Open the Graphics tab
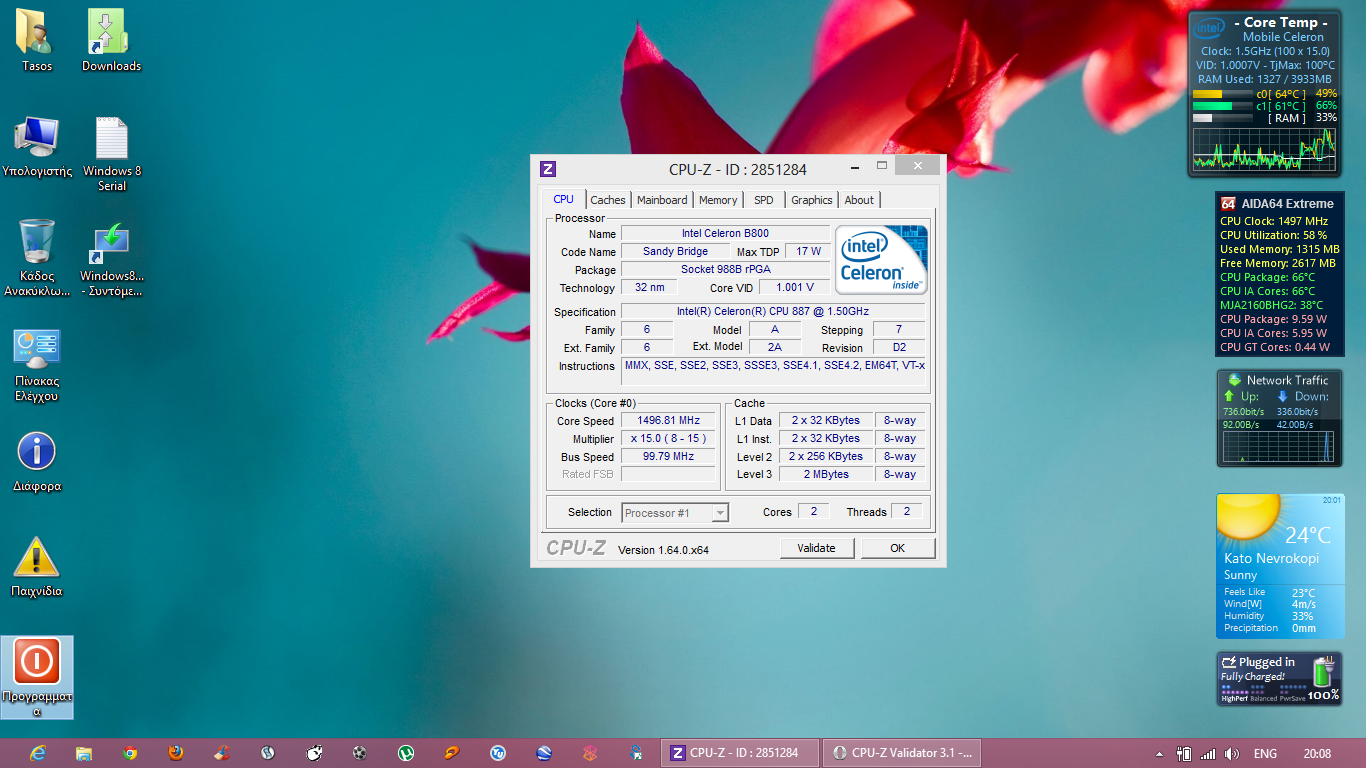1366x768 pixels. point(812,200)
